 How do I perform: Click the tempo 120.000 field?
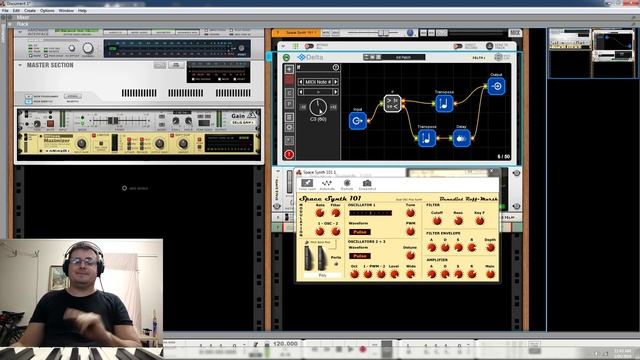(x=285, y=344)
